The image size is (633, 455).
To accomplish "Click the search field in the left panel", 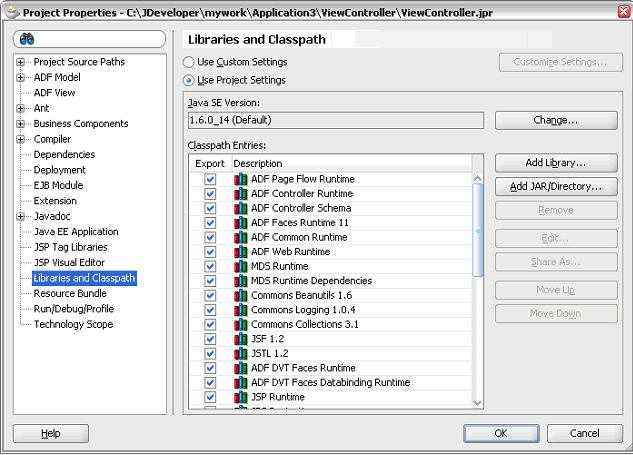I will click(x=100, y=39).
